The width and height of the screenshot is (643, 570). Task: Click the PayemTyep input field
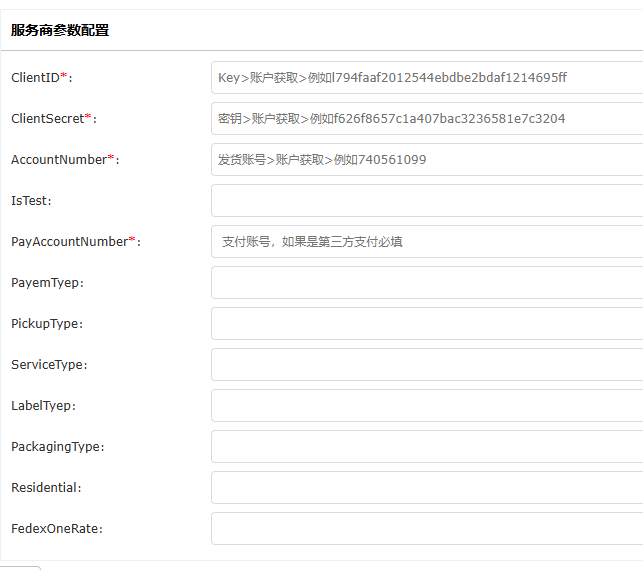[426, 283]
